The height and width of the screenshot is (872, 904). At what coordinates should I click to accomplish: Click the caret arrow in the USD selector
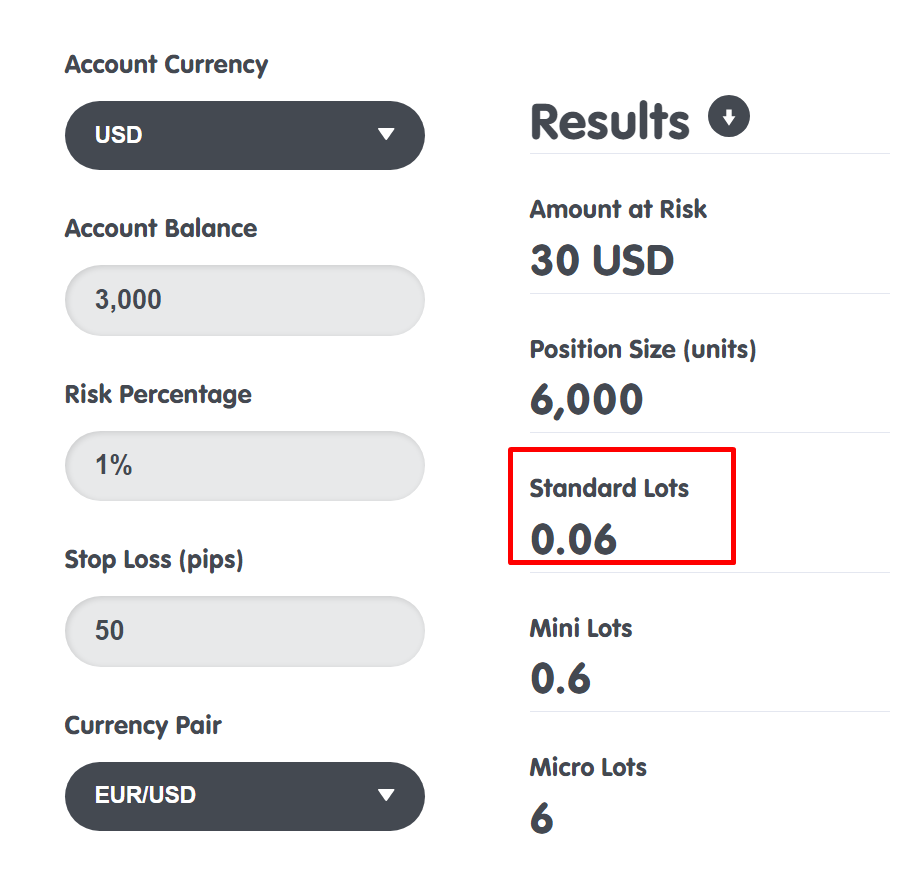point(386,135)
